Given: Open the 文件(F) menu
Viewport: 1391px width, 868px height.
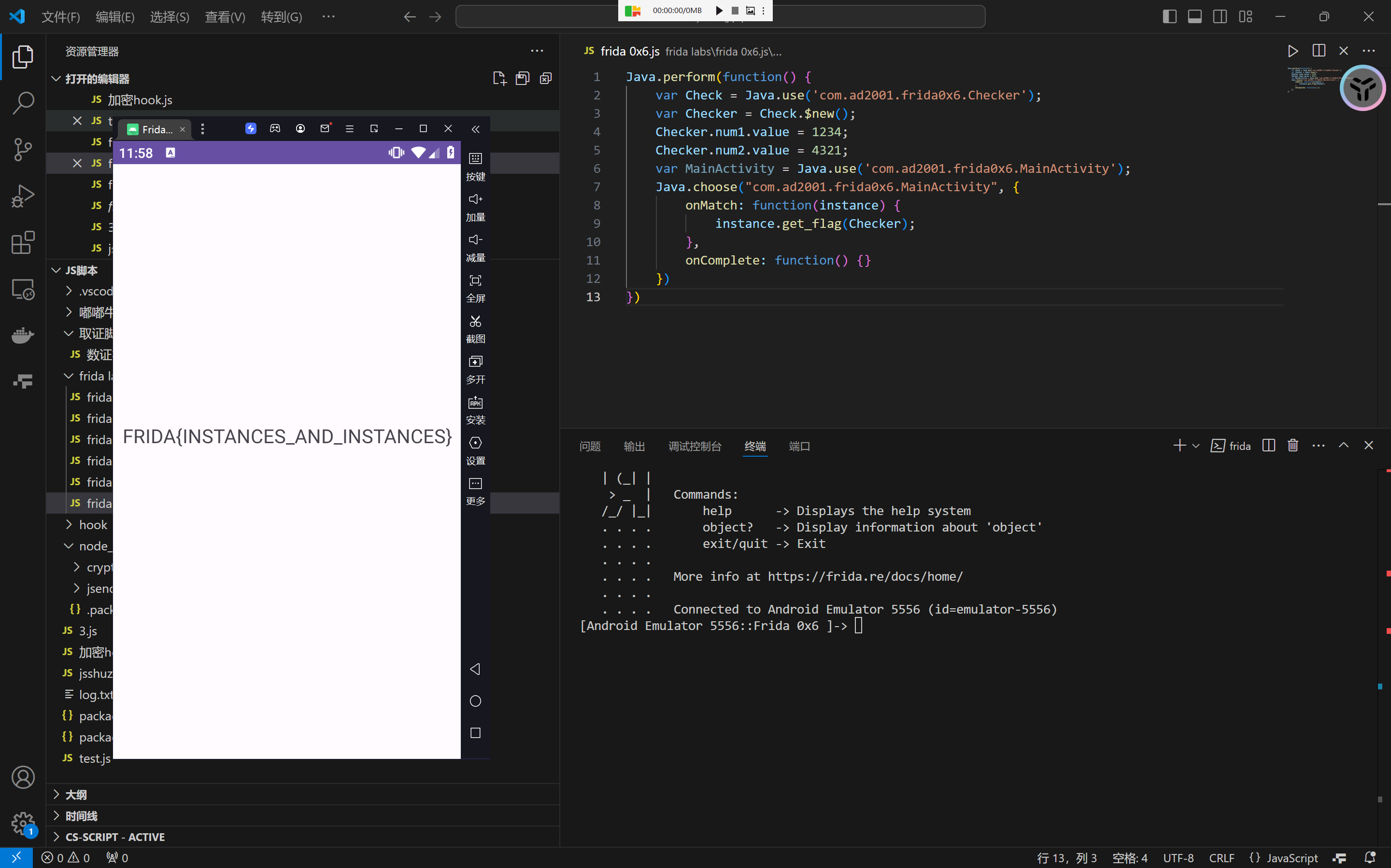Looking at the screenshot, I should (60, 16).
